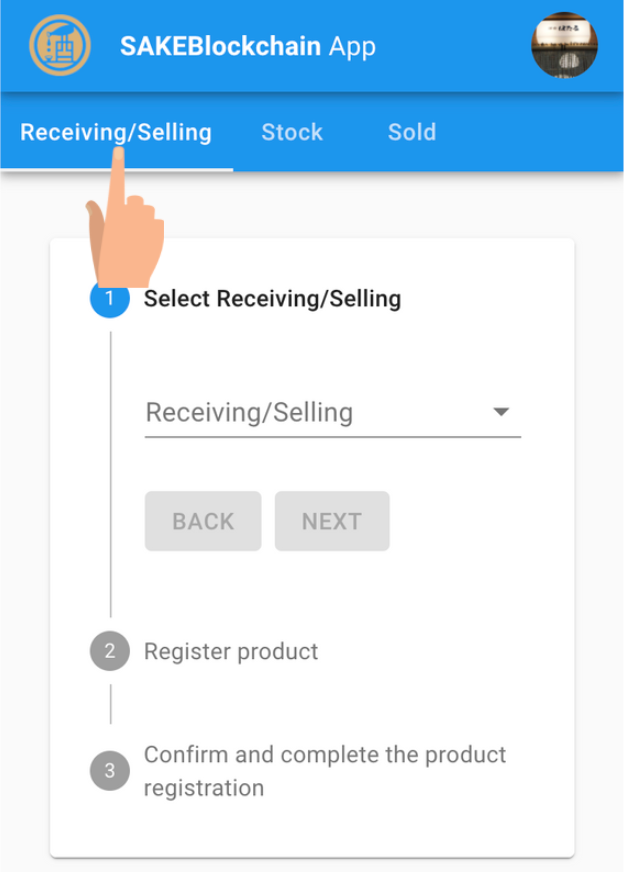Select the 'Select Receiving/Selling' step label
This screenshot has height=872, width=626.
click(272, 298)
